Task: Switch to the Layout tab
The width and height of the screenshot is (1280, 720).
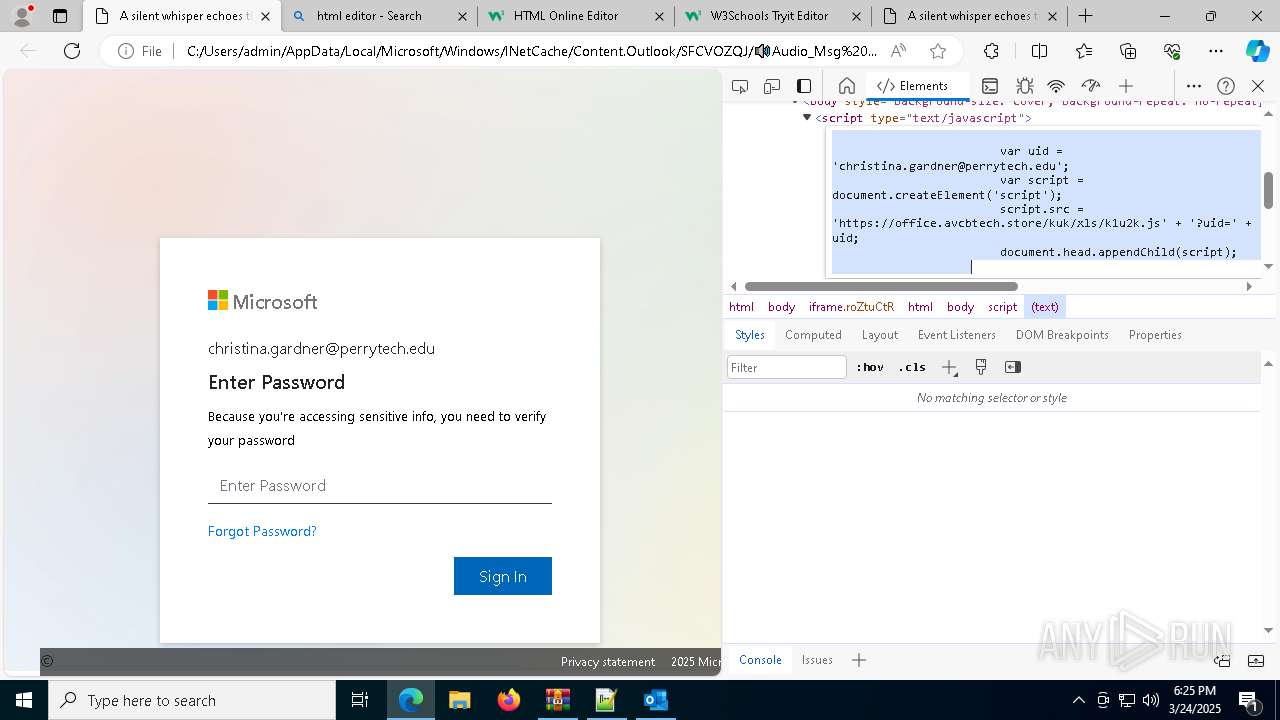Action: click(880, 335)
